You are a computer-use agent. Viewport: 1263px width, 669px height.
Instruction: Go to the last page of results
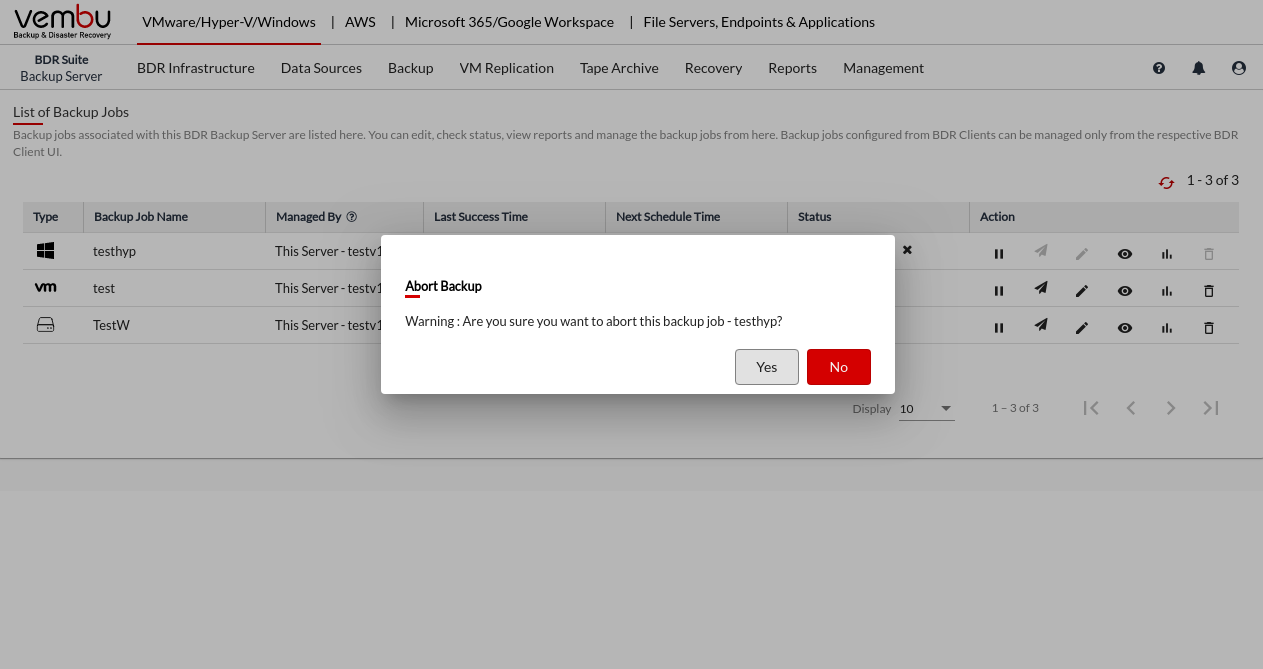pos(1210,408)
